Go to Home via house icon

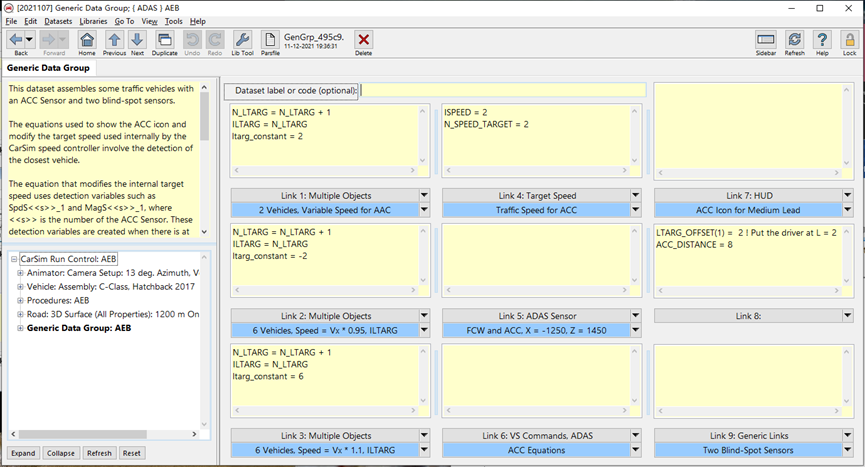pos(87,40)
